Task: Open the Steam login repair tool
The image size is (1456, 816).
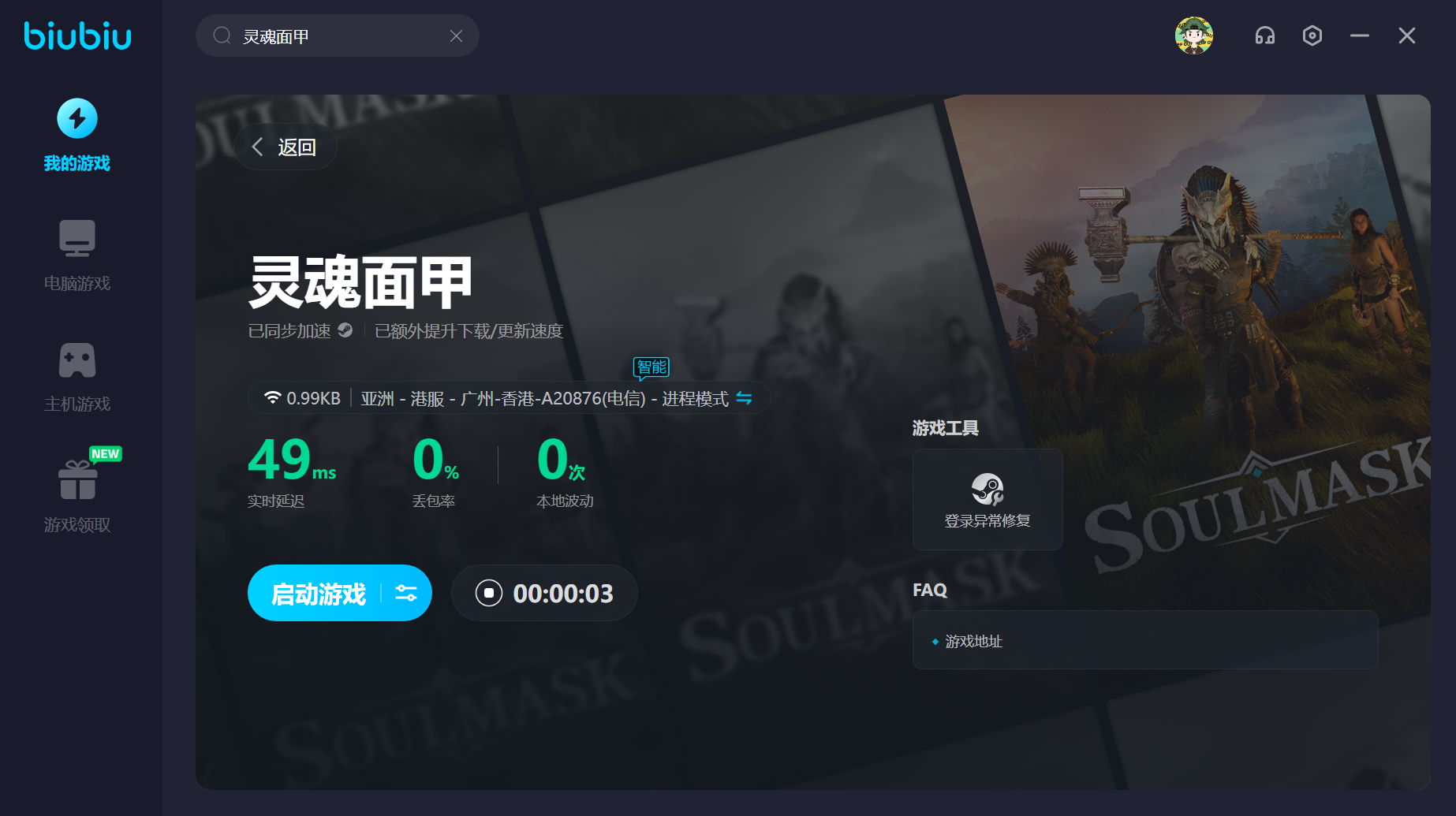Action: 987,499
